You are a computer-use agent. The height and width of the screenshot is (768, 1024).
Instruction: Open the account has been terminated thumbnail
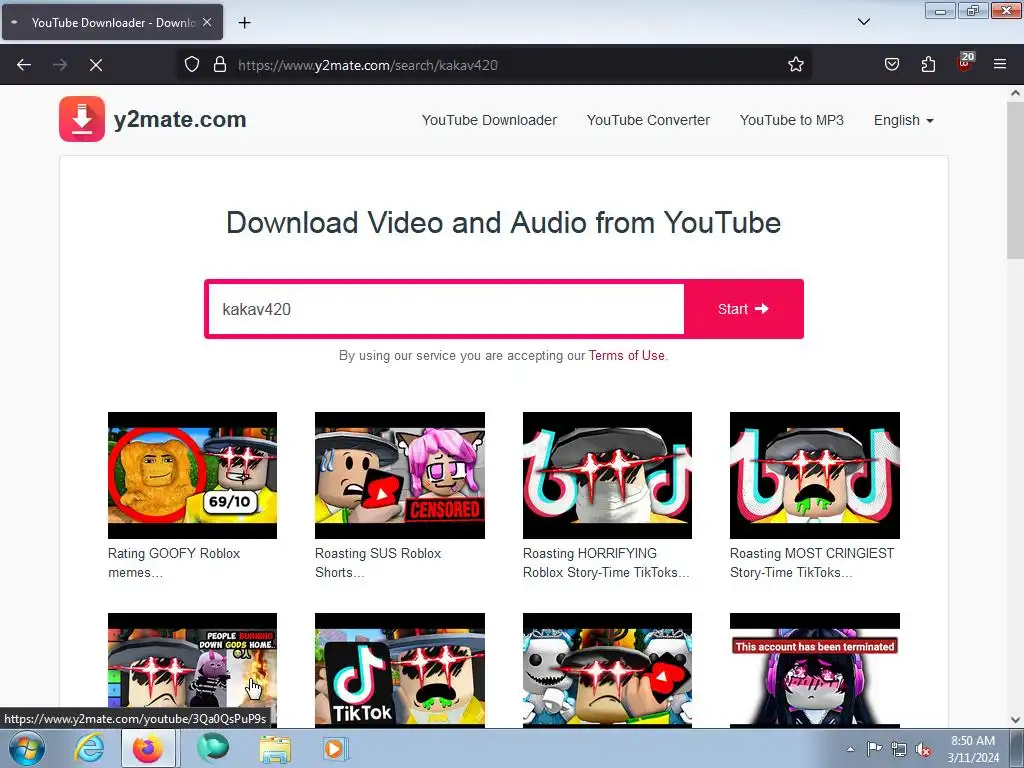pyautogui.click(x=814, y=669)
